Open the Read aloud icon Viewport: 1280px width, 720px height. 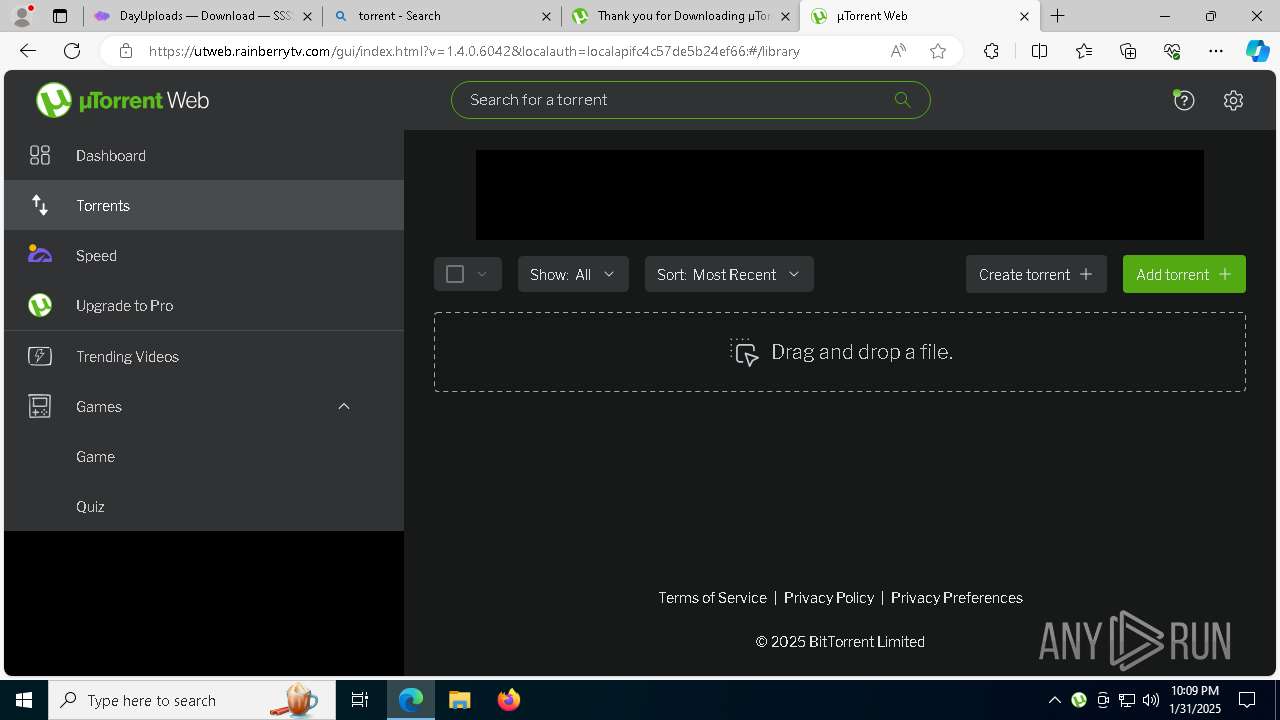(x=898, y=51)
